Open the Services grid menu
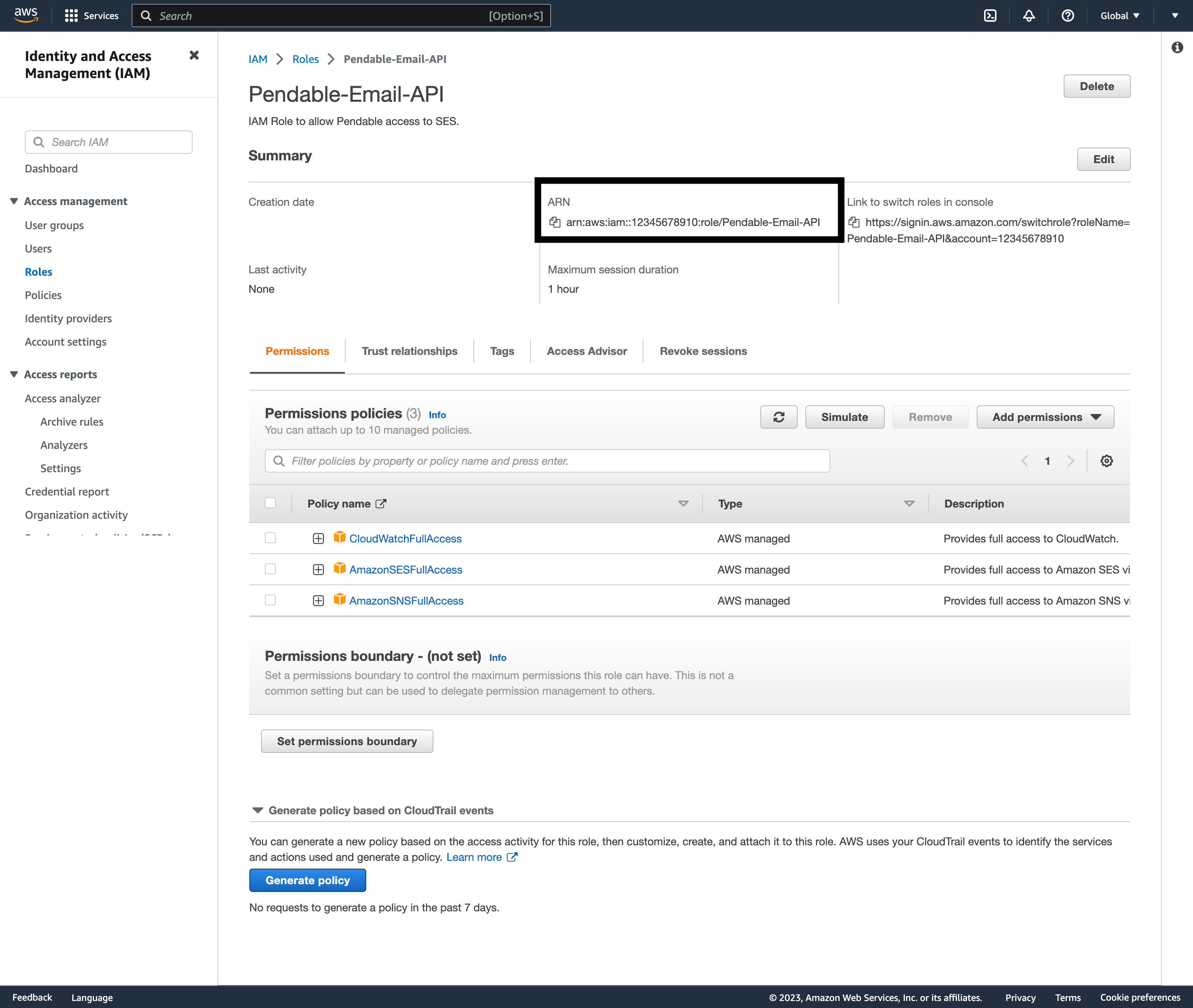This screenshot has height=1008, width=1193. 91,16
